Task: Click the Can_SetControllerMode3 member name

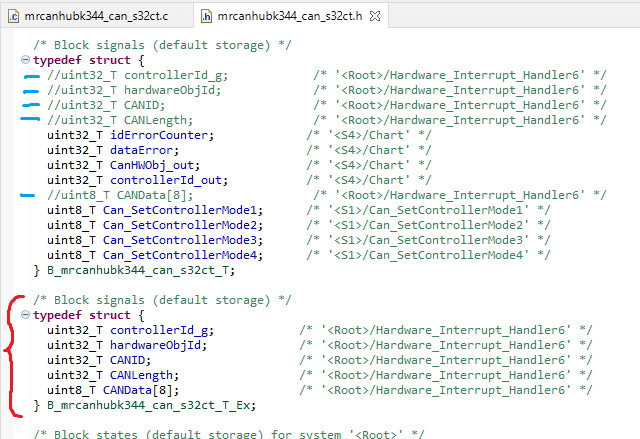Action: [180, 240]
